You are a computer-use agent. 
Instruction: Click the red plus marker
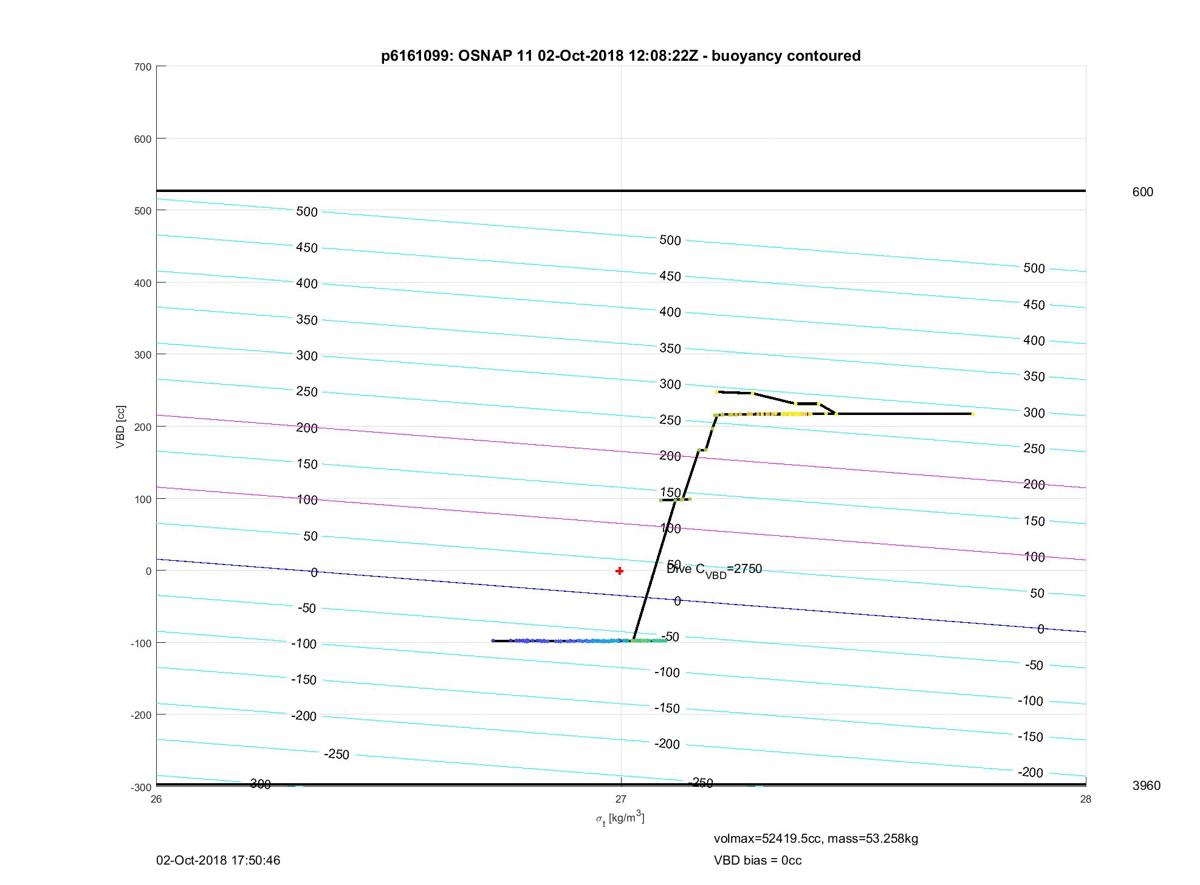[620, 571]
